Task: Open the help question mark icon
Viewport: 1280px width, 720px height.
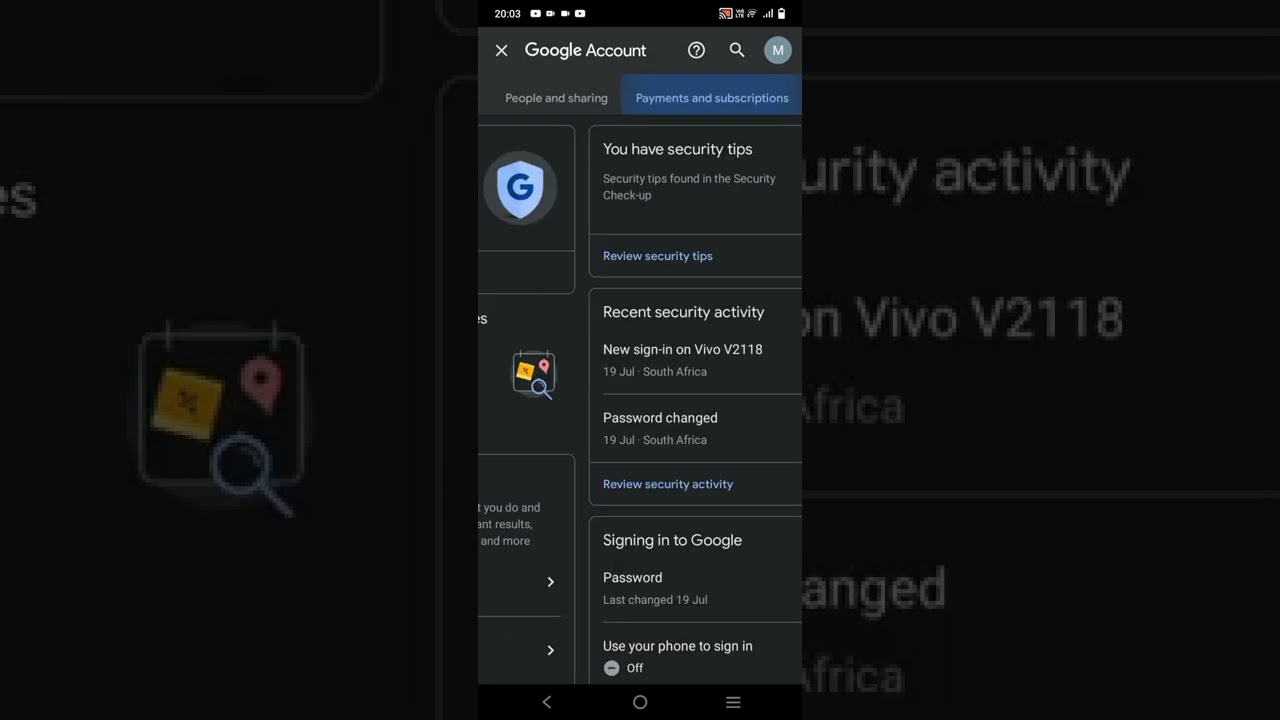Action: point(697,50)
